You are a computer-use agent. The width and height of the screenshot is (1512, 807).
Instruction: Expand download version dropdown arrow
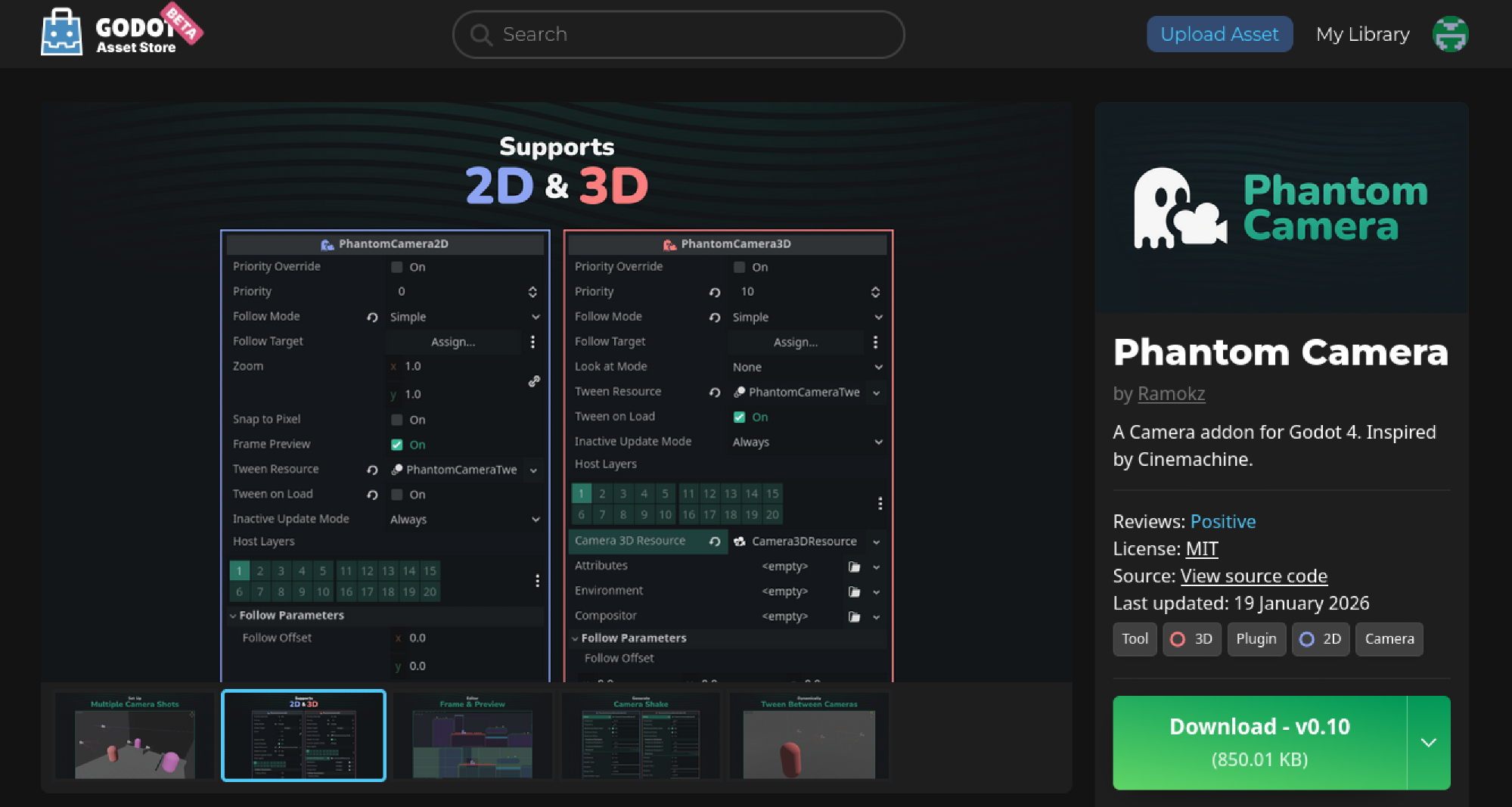tap(1428, 743)
